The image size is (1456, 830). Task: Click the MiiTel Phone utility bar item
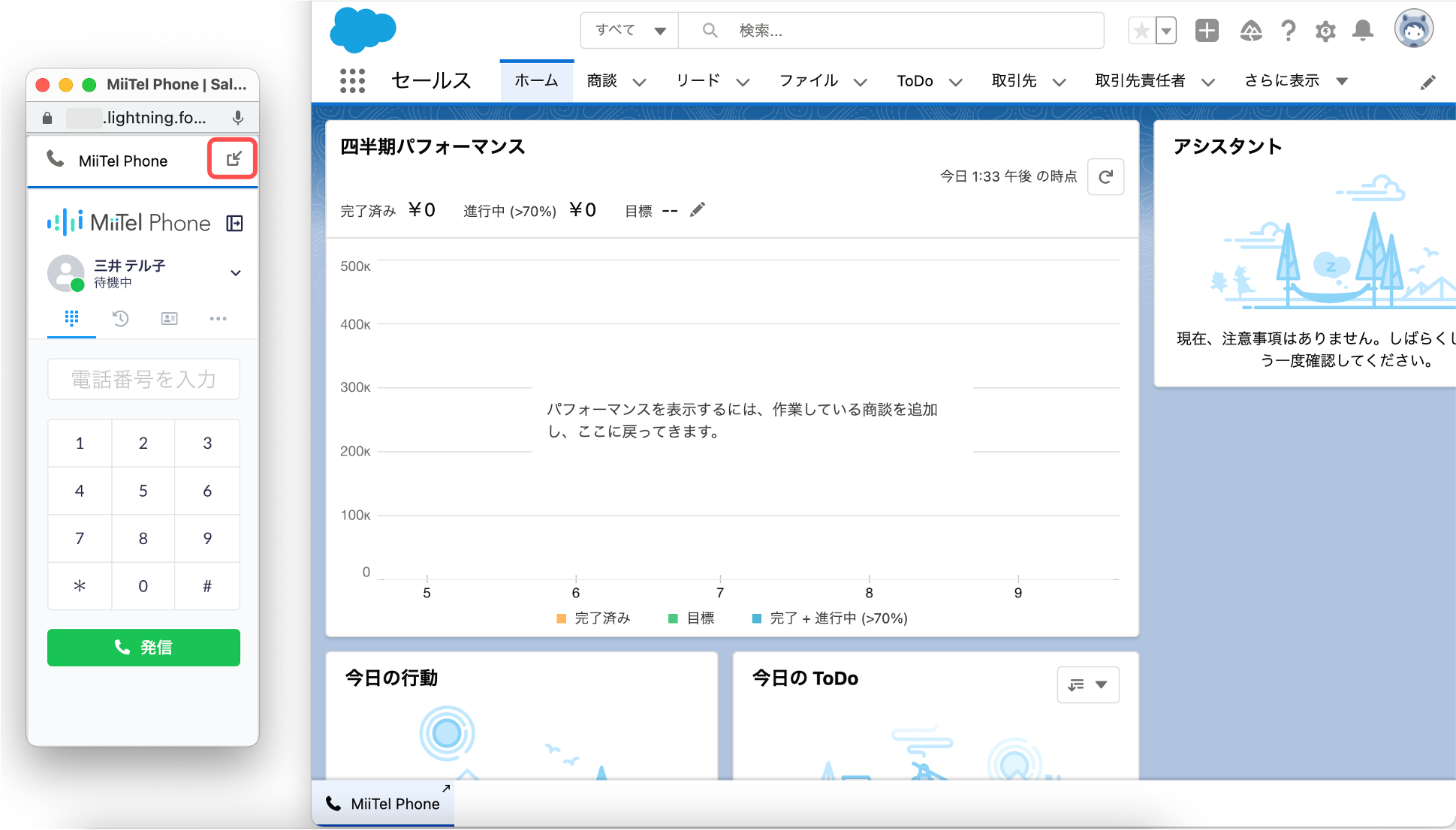pos(383,804)
